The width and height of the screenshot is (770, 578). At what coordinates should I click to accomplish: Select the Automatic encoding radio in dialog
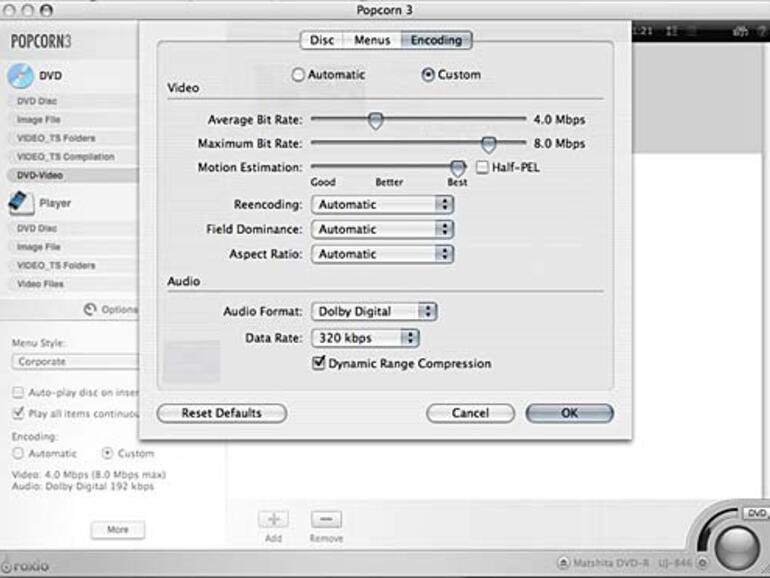pyautogui.click(x=298, y=75)
